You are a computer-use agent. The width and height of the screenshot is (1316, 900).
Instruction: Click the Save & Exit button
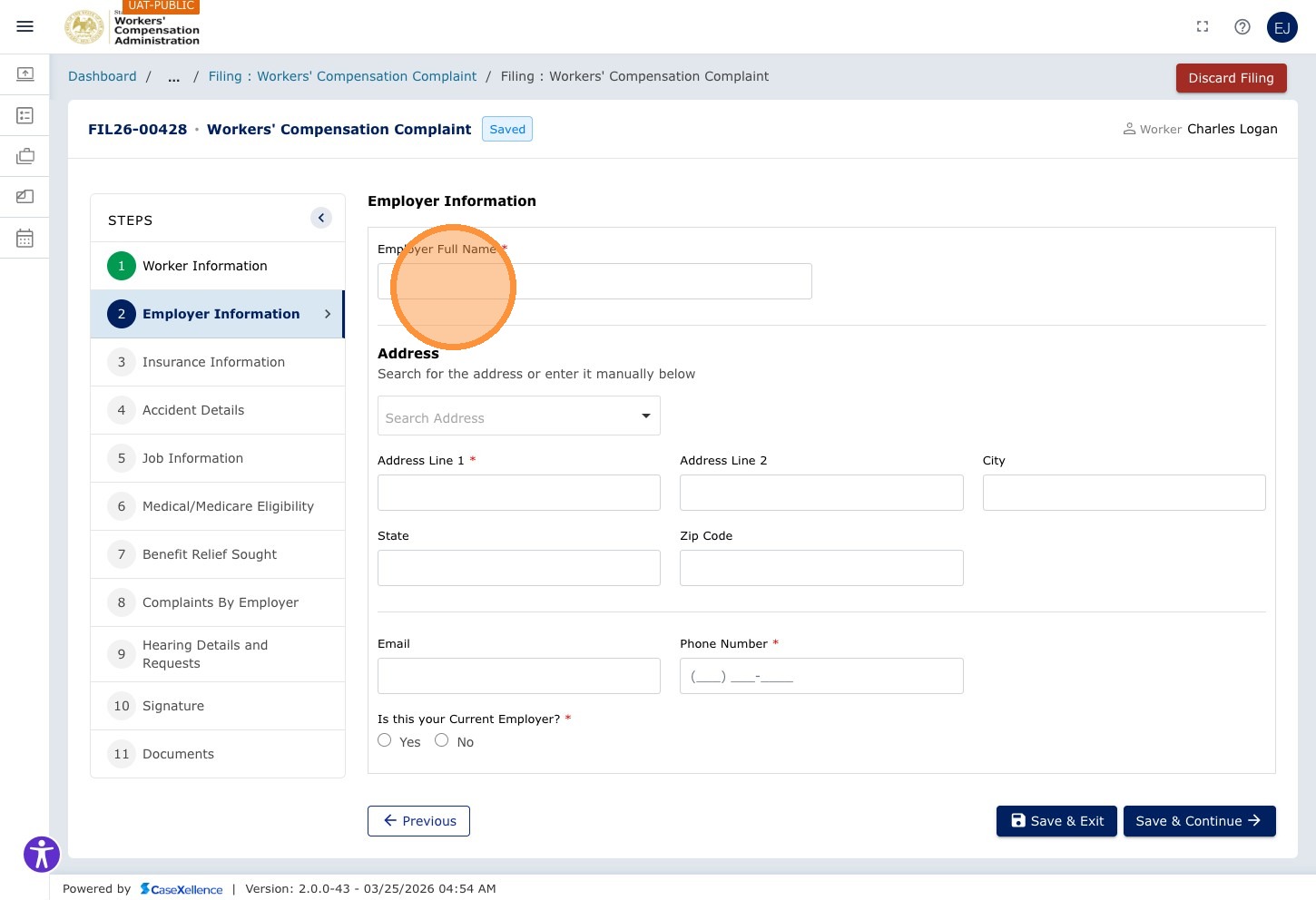pyautogui.click(x=1056, y=821)
